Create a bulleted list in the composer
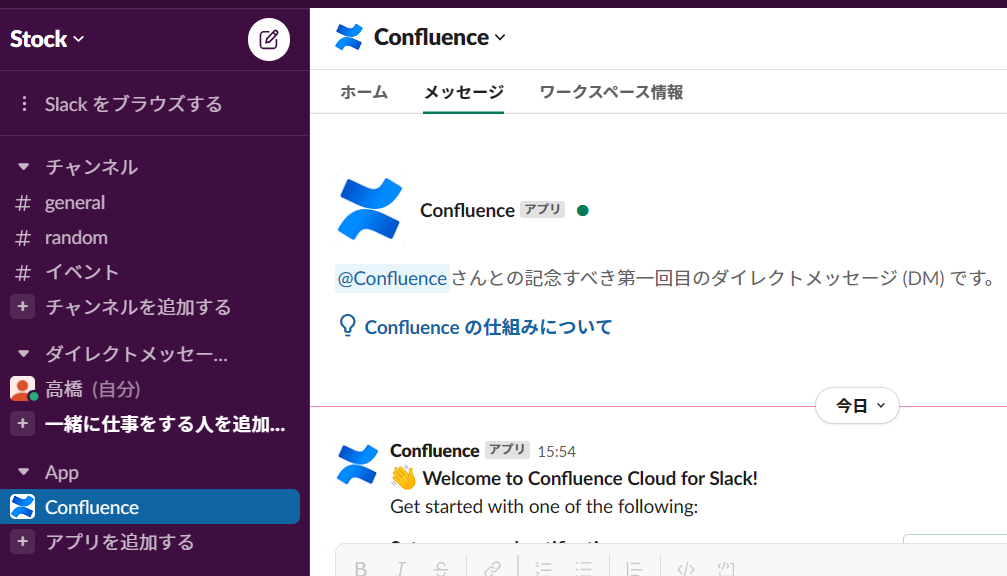 (583, 568)
